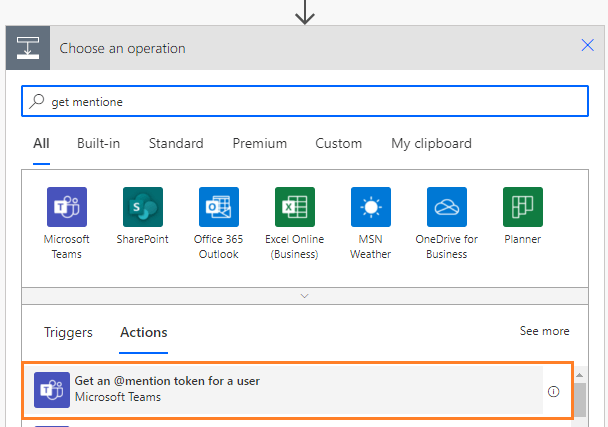Choose the Planner connector icon
The height and width of the screenshot is (427, 608).
[x=523, y=207]
